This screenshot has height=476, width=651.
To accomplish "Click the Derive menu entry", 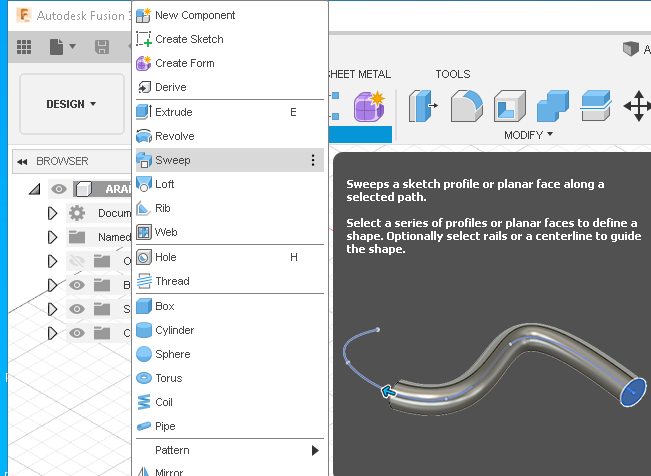I will [x=230, y=87].
